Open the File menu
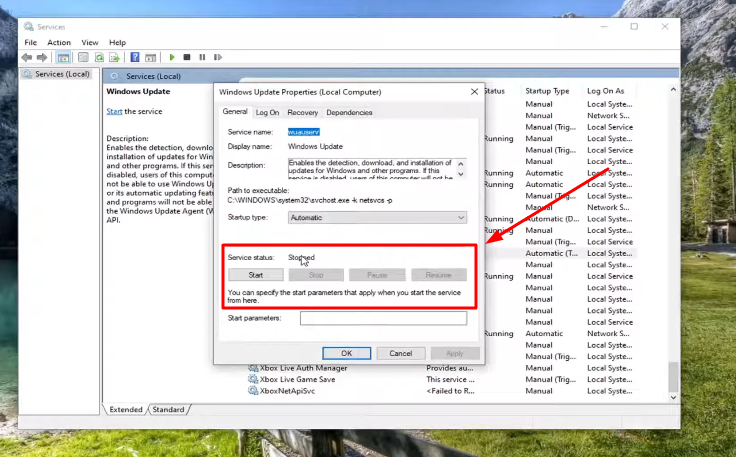The width and height of the screenshot is (736, 457). click(x=31, y=42)
